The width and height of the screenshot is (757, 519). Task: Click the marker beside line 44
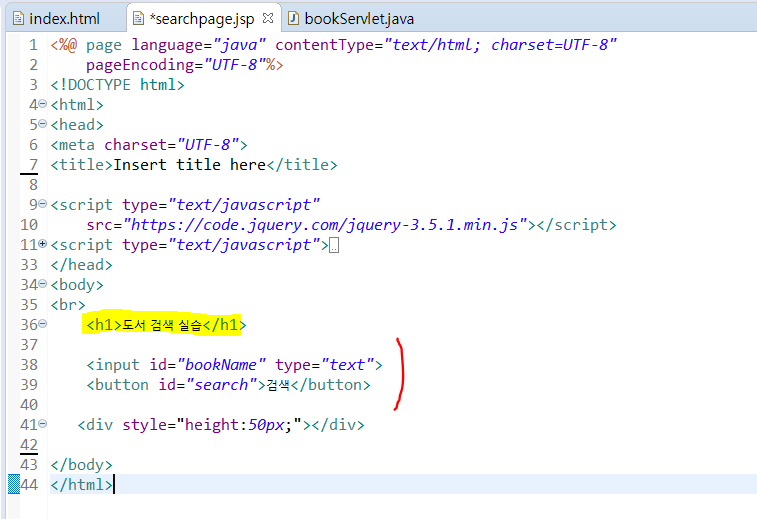coord(14,484)
